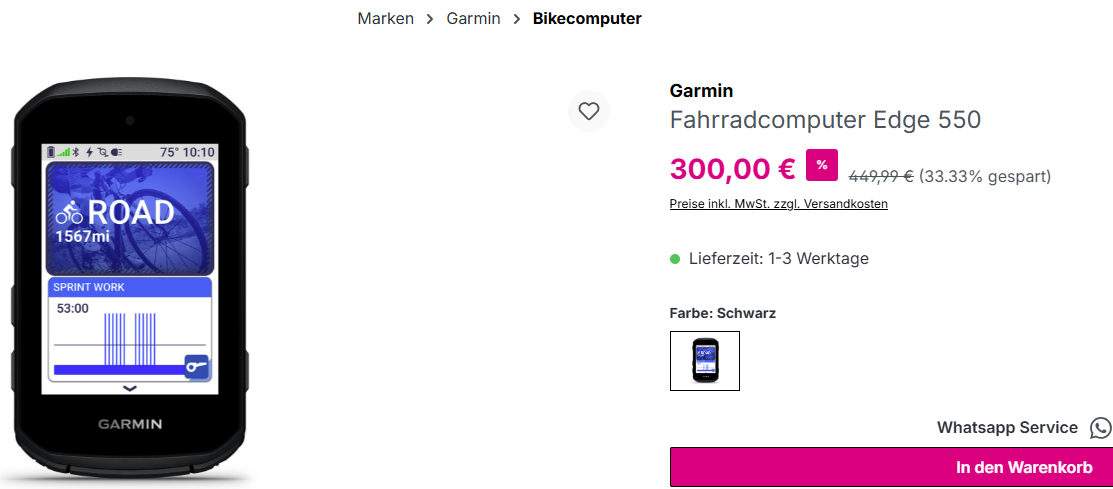Click the chevron after Marken breadcrumb

[430, 19]
